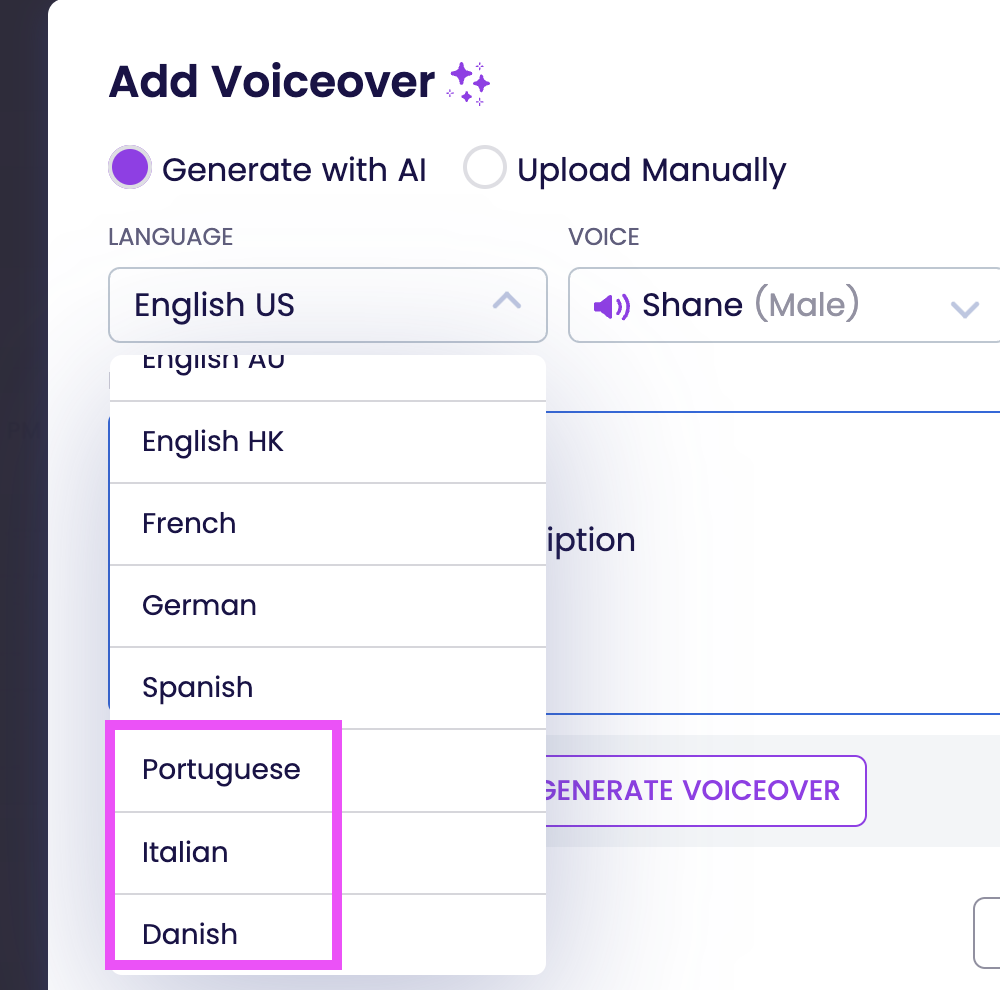Select the Generate with AI radio option
The width and height of the screenshot is (1000, 990).
130,168
